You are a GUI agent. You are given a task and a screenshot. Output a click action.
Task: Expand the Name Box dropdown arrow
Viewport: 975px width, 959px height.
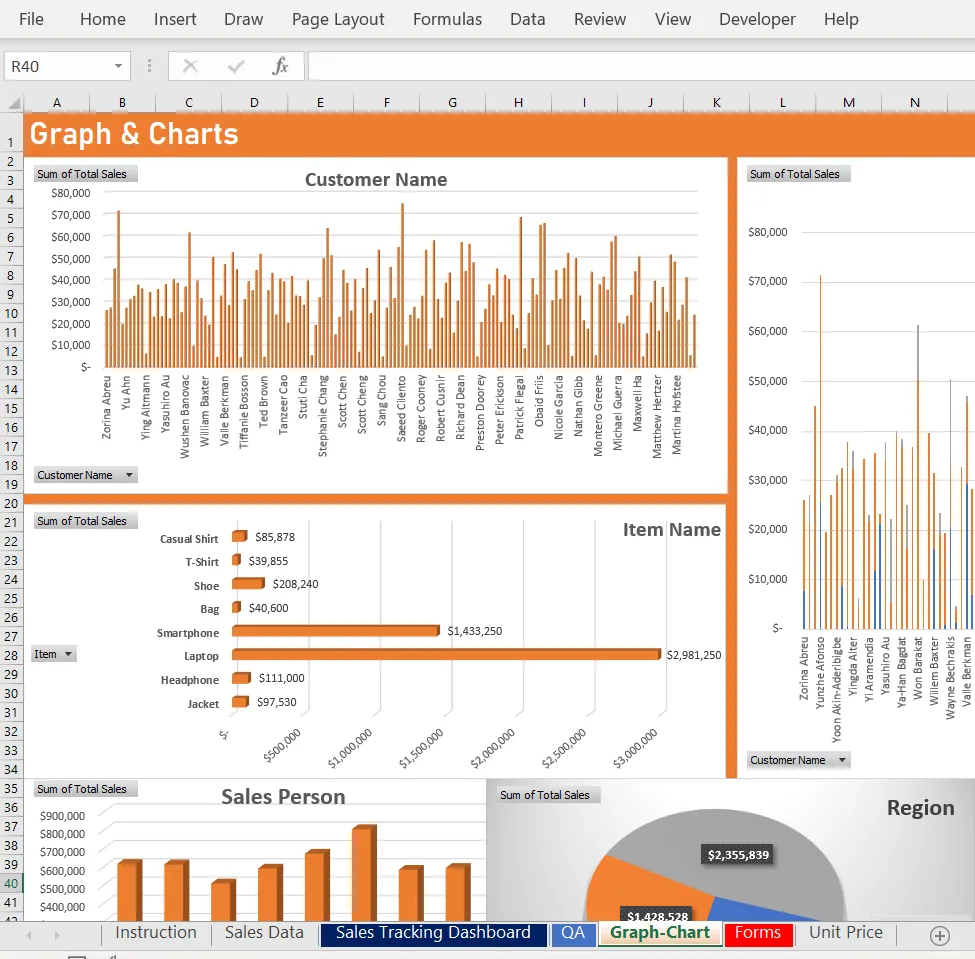point(118,66)
